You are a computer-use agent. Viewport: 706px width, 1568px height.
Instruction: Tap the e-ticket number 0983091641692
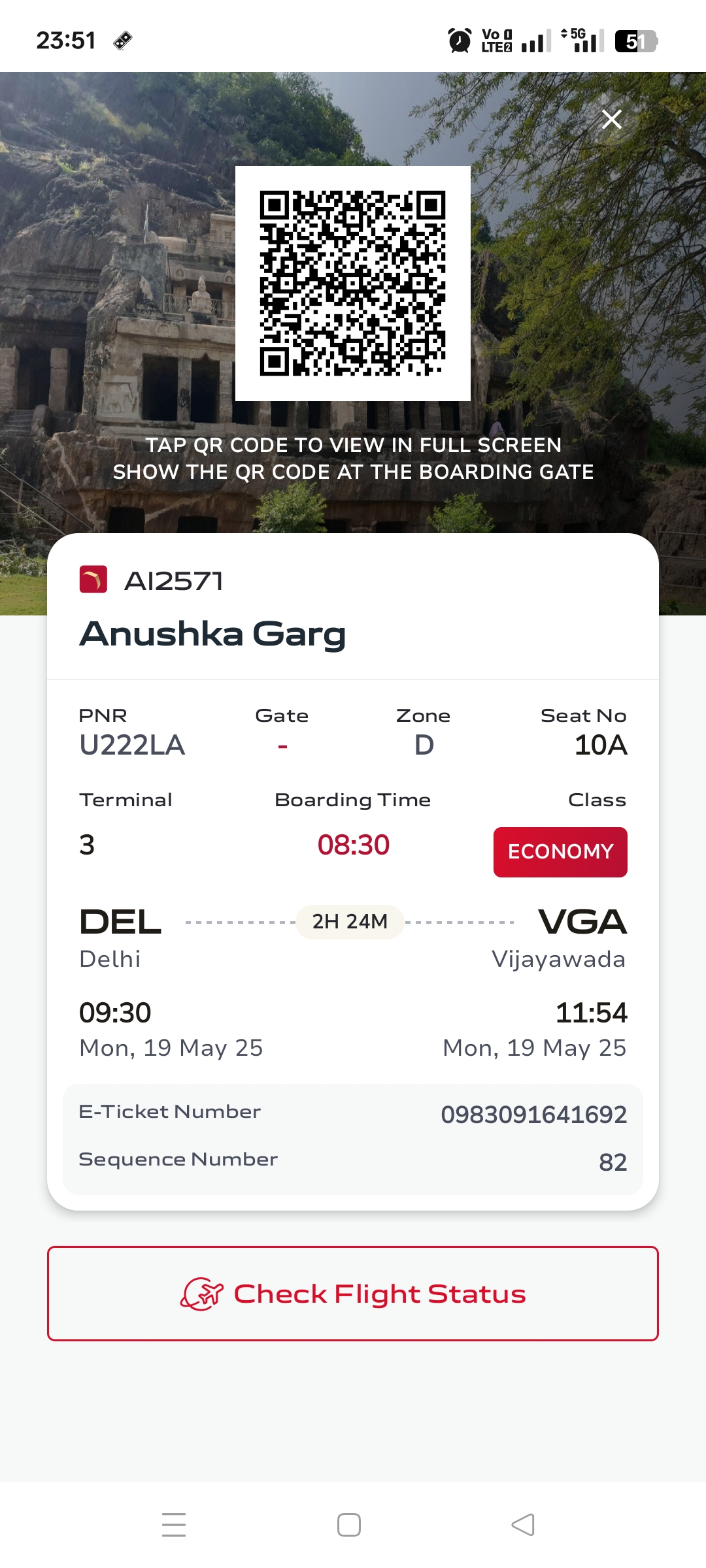point(533,1115)
